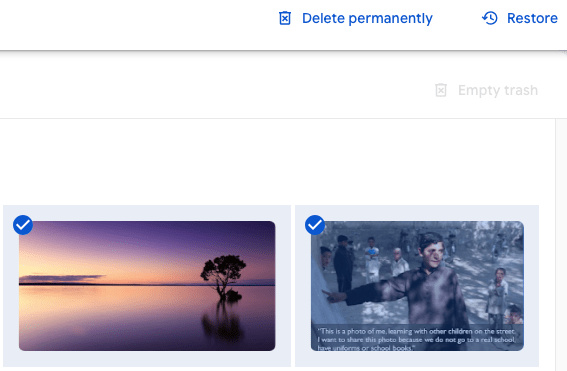Viewport: 567px width, 371px height.
Task: Click the Restore clock-arrow icon
Action: pos(490,18)
